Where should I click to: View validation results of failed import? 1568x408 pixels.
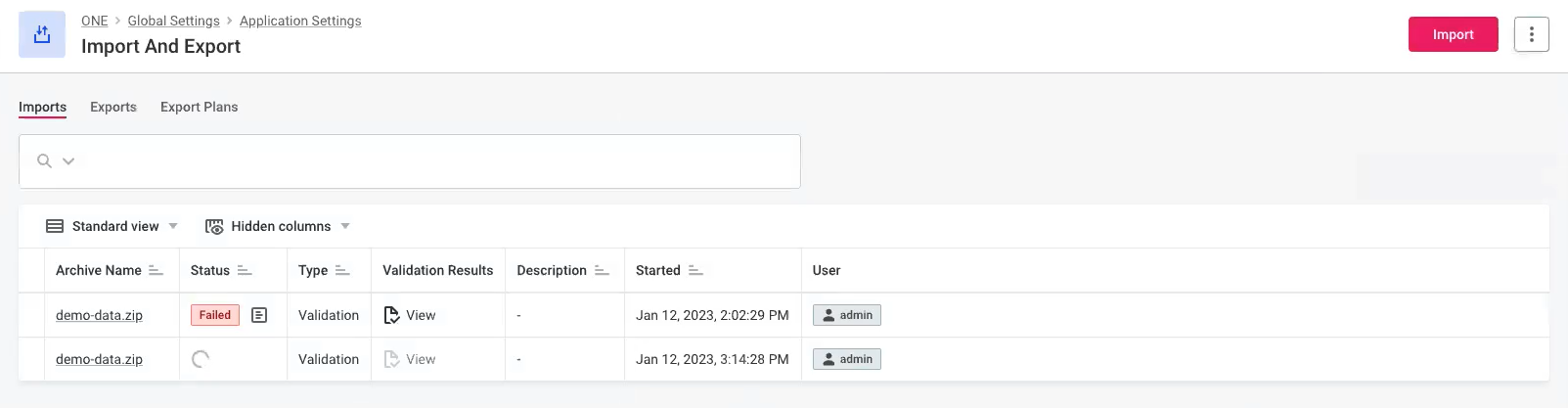[410, 315]
